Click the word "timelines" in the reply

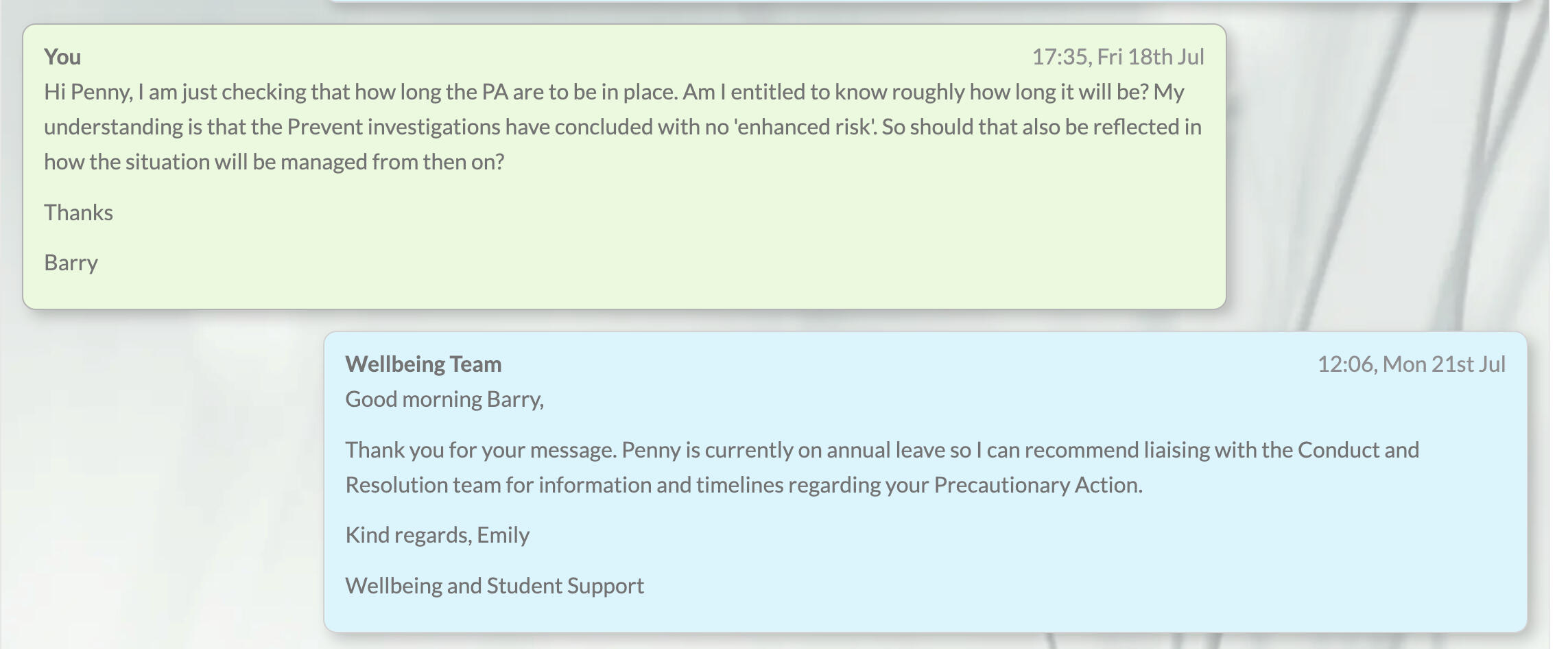coord(739,485)
